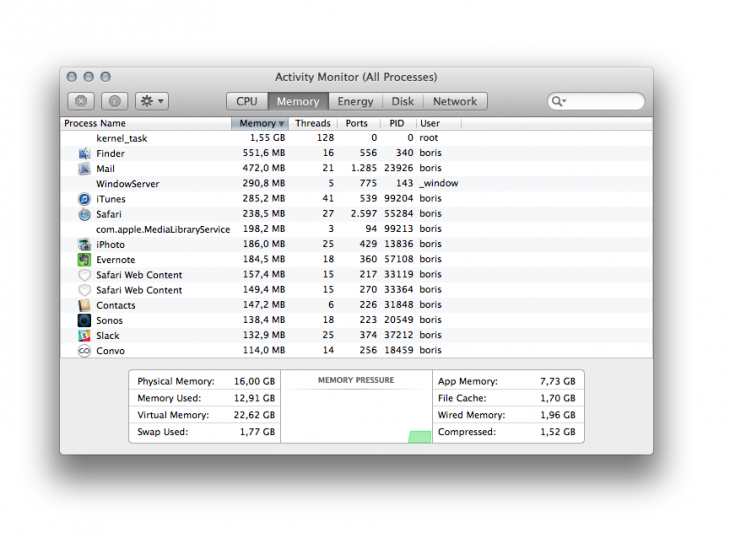This screenshot has width=730, height=538.
Task: Select the Safari compass icon
Action: 84,214
